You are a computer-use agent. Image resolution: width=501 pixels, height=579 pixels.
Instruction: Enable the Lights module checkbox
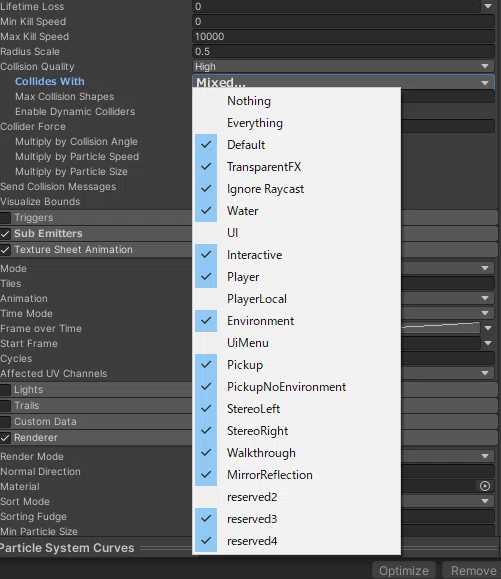5,390
